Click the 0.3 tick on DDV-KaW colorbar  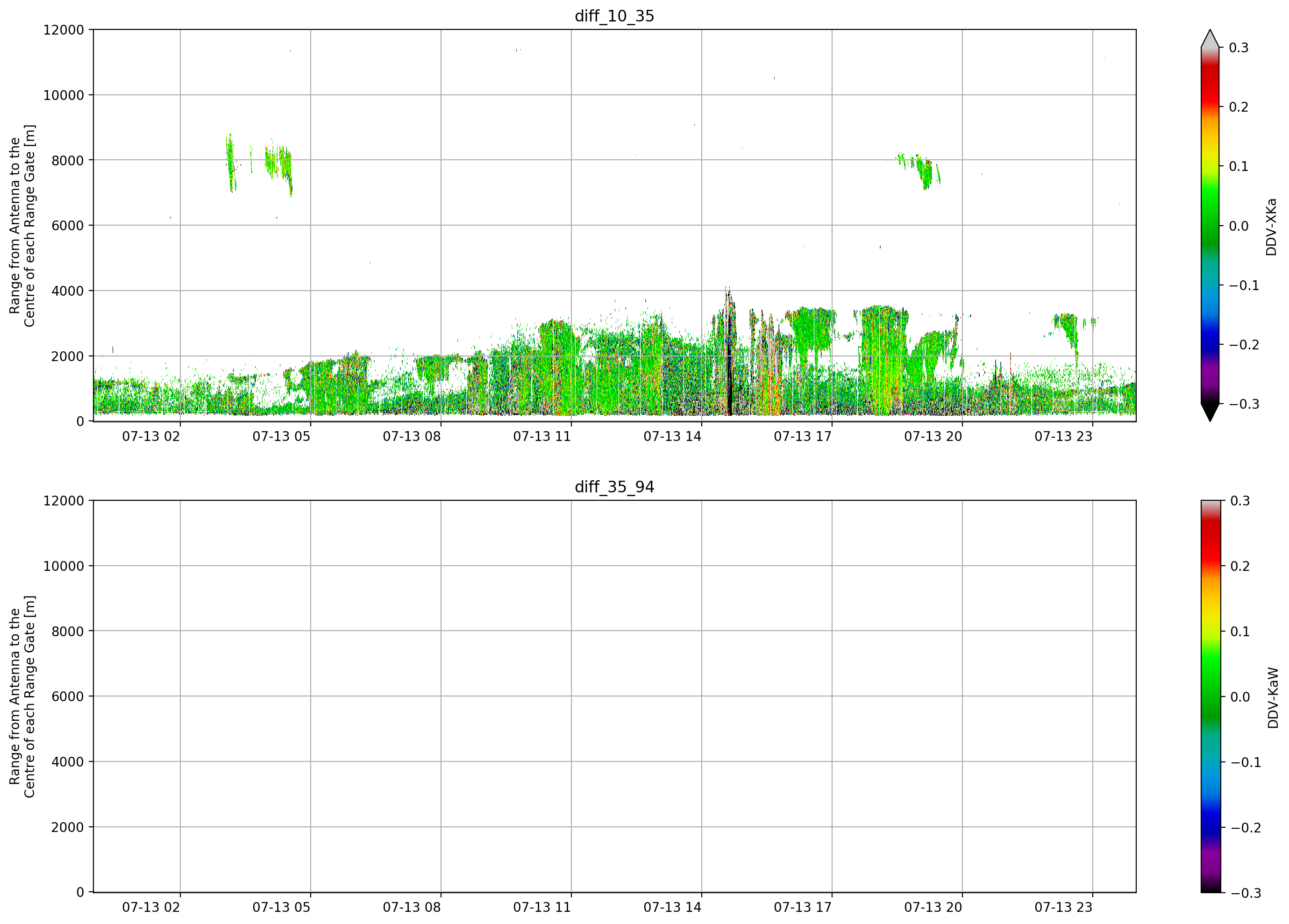1240,501
